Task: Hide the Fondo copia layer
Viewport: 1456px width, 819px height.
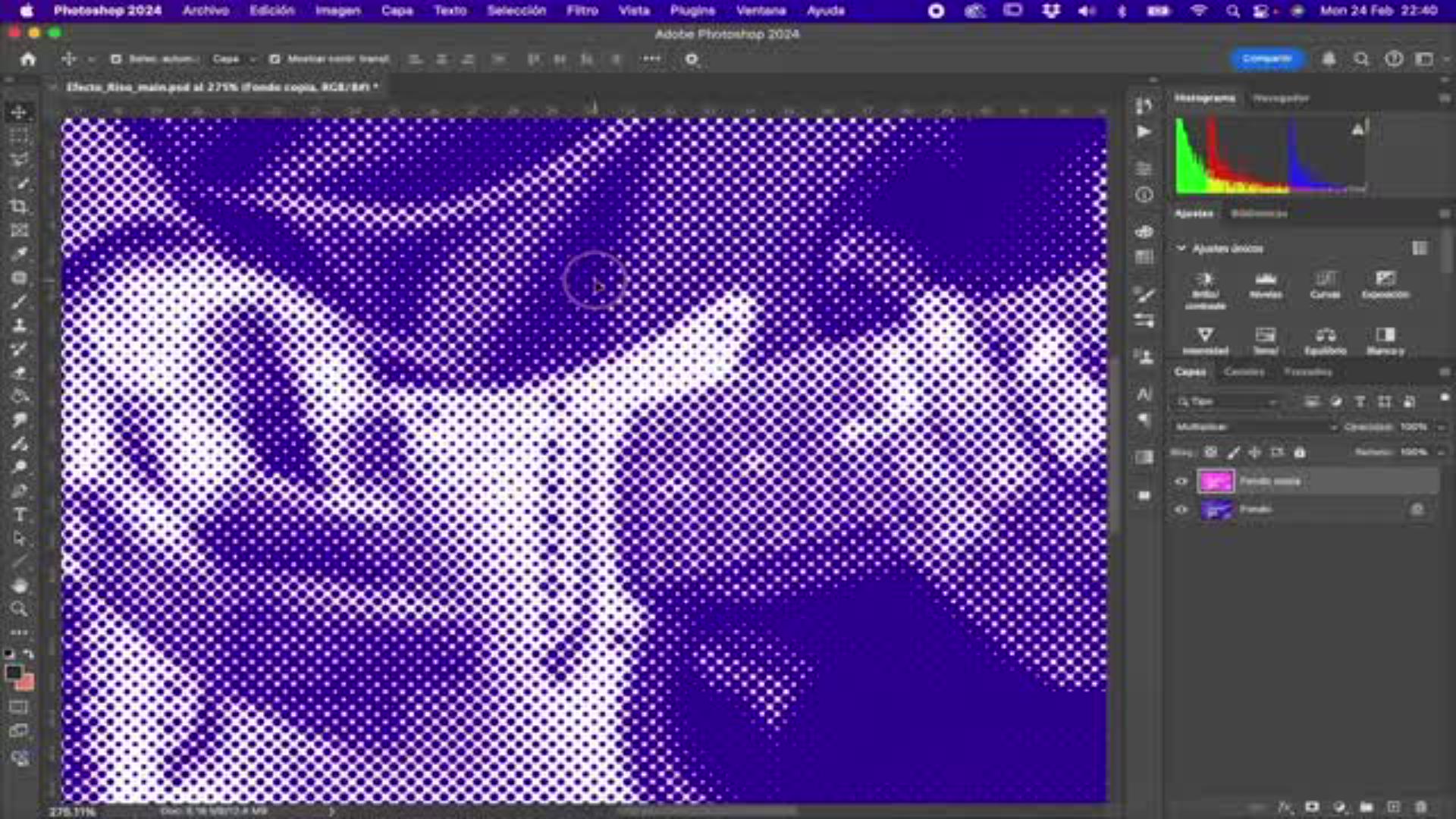Action: tap(1181, 482)
